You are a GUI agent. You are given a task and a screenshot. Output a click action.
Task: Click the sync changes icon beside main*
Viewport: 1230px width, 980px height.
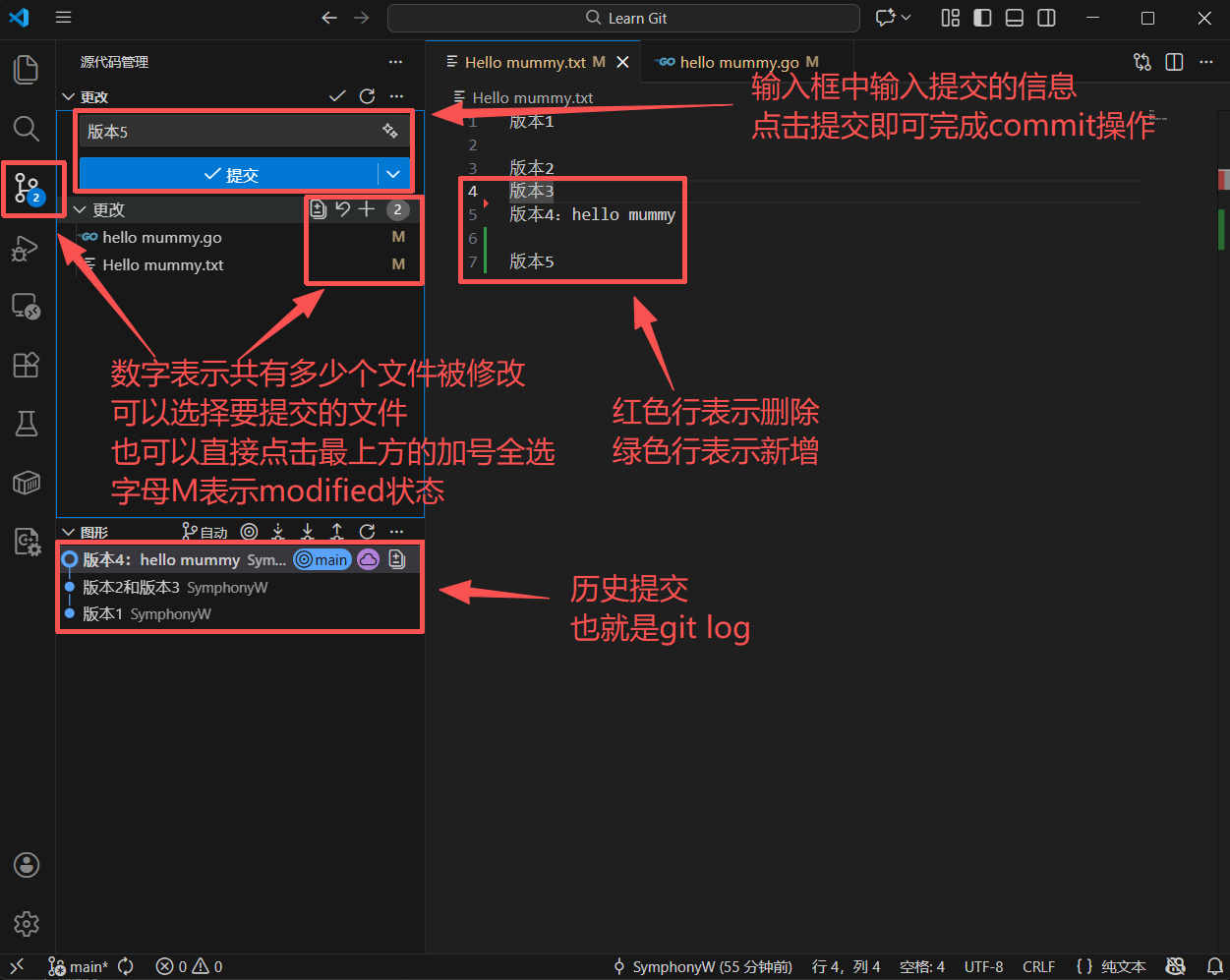click(126, 967)
